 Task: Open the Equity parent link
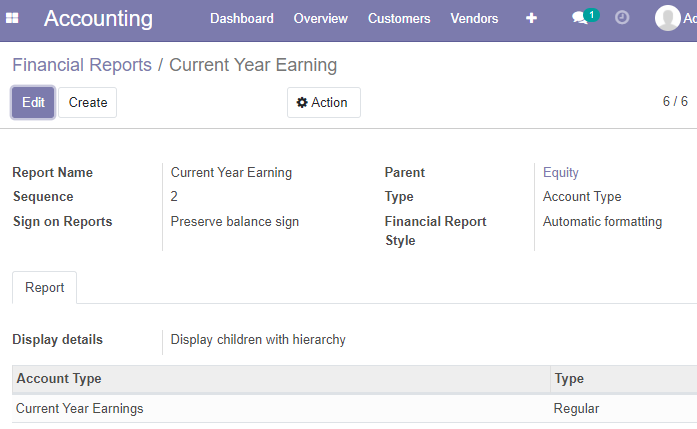coord(561,172)
